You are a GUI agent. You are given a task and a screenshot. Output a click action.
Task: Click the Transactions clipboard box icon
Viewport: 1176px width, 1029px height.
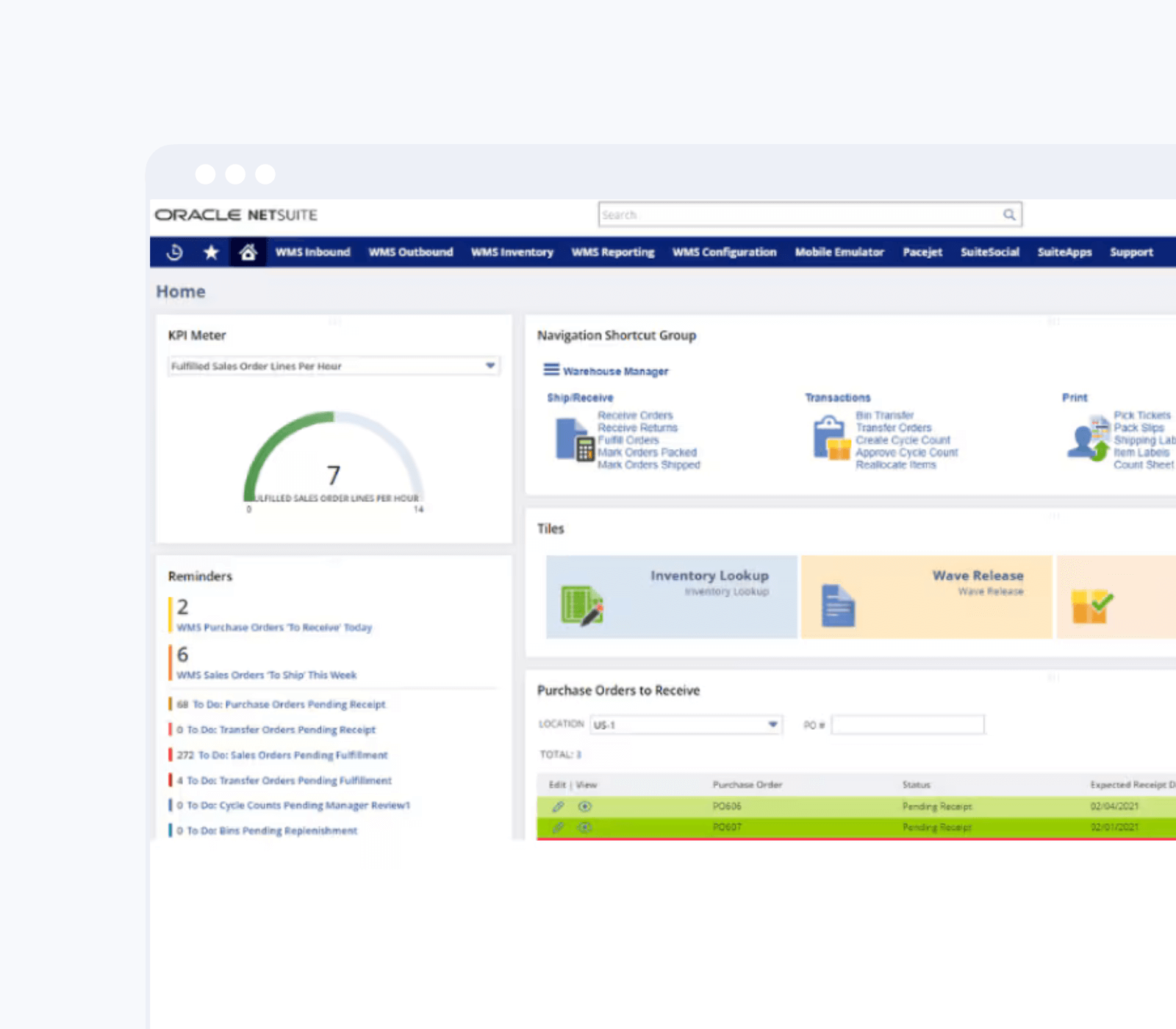pos(831,438)
